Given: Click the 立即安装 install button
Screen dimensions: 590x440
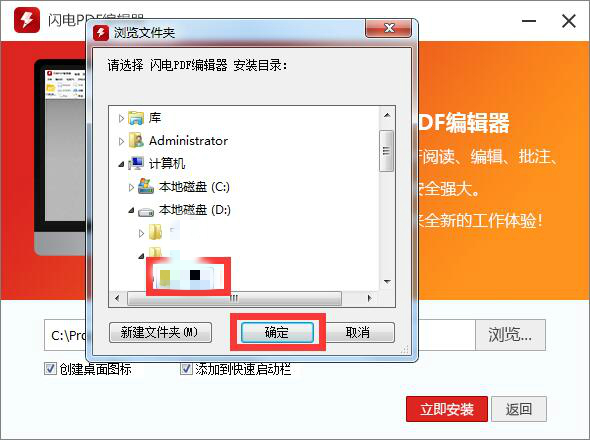Looking at the screenshot, I should pyautogui.click(x=447, y=409).
